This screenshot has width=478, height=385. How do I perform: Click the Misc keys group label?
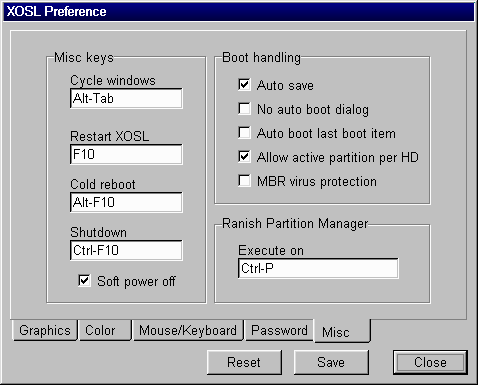tap(84, 57)
